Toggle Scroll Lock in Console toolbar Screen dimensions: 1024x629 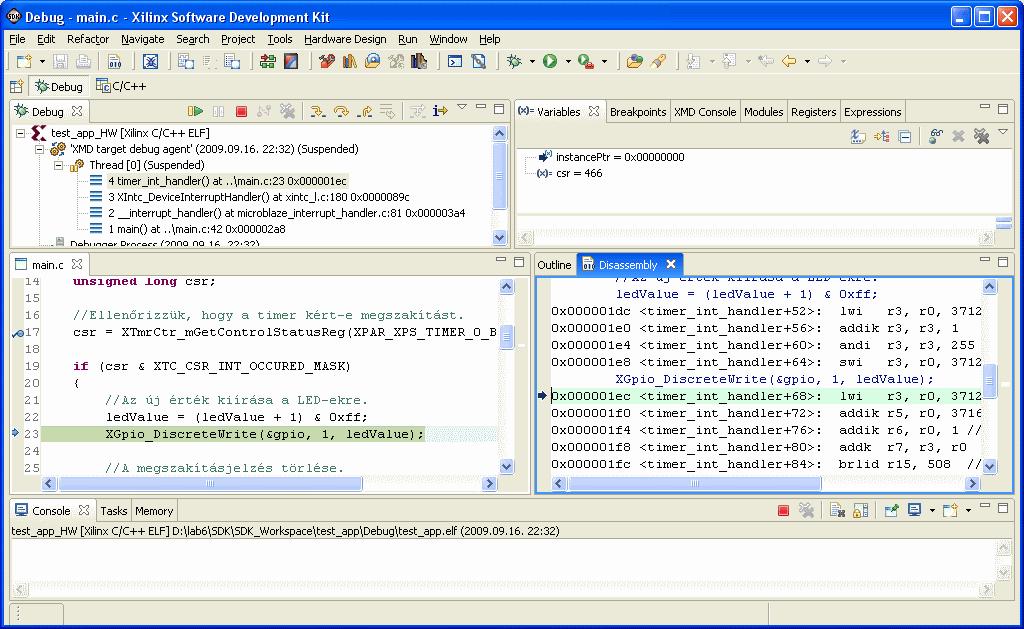[x=861, y=511]
